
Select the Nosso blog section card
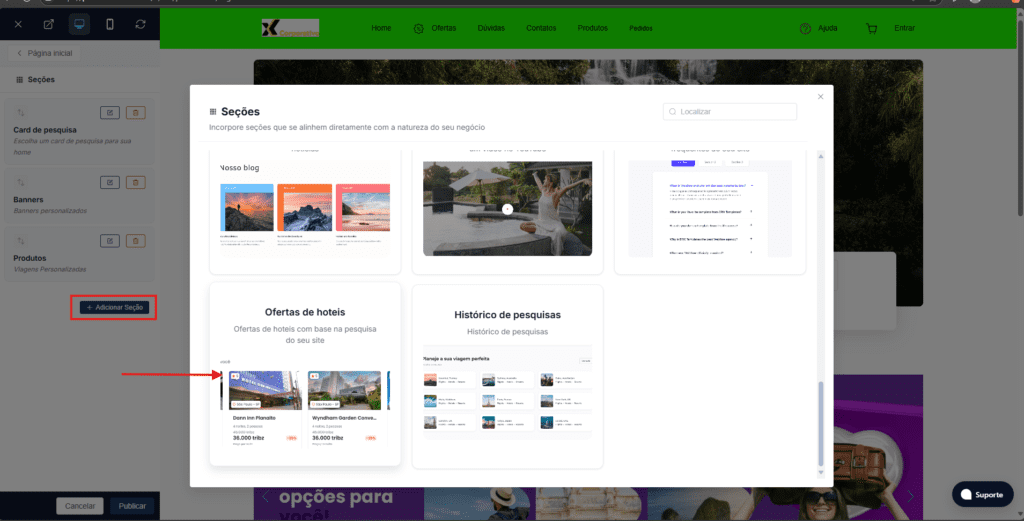305,210
